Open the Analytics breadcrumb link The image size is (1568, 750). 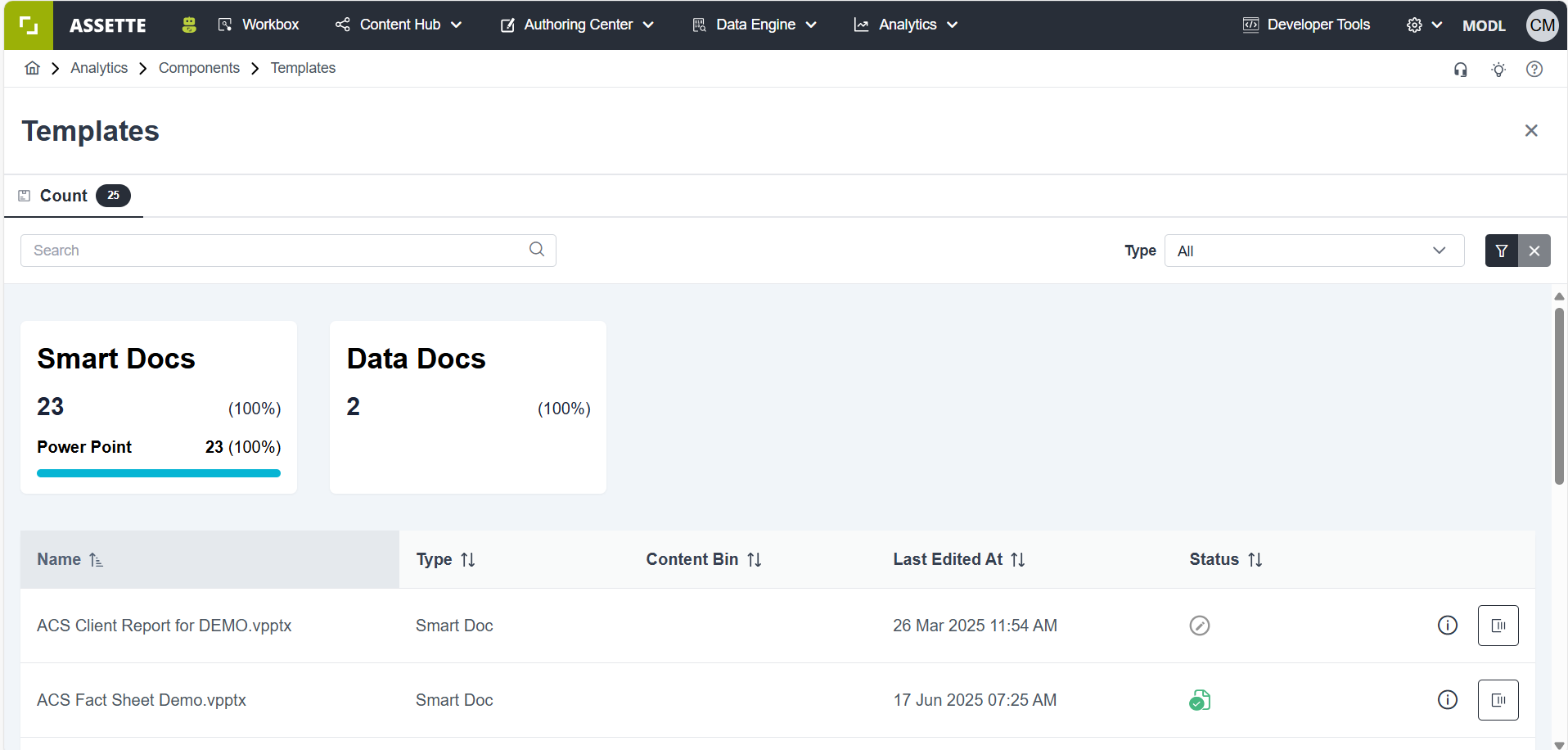click(x=99, y=68)
